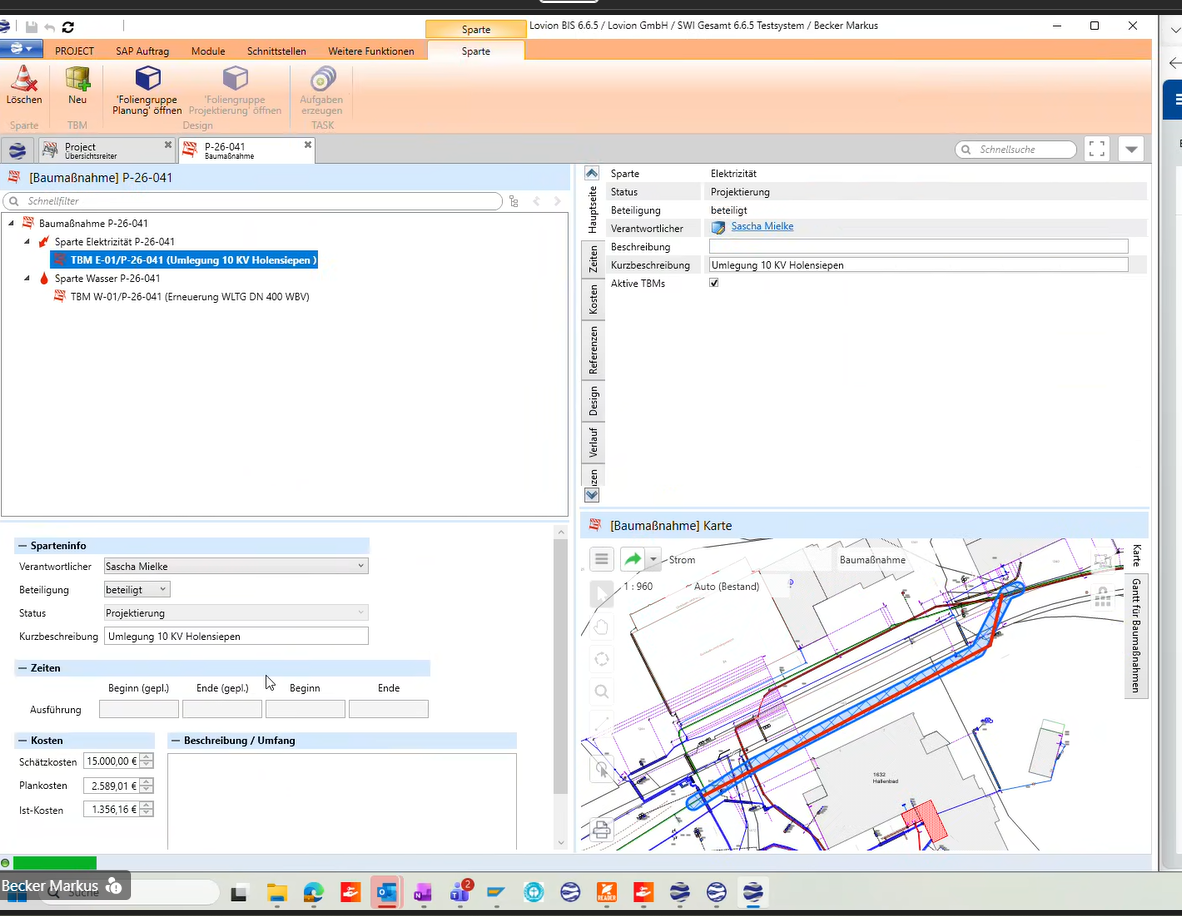The height and width of the screenshot is (916, 1182).
Task: Increase Schätzkosten using the up stepper
Action: [146, 758]
